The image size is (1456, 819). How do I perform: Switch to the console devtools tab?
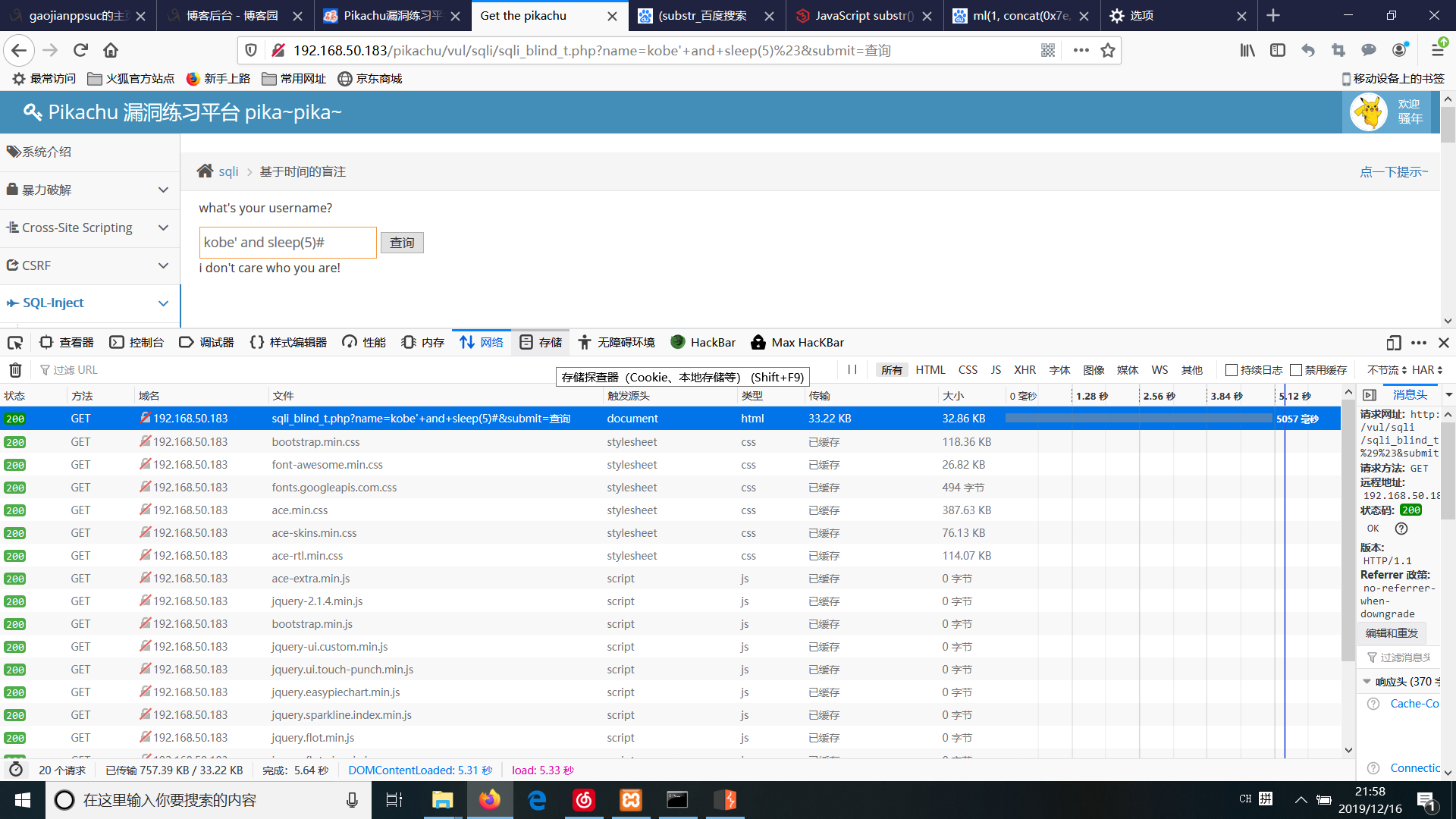(x=137, y=343)
